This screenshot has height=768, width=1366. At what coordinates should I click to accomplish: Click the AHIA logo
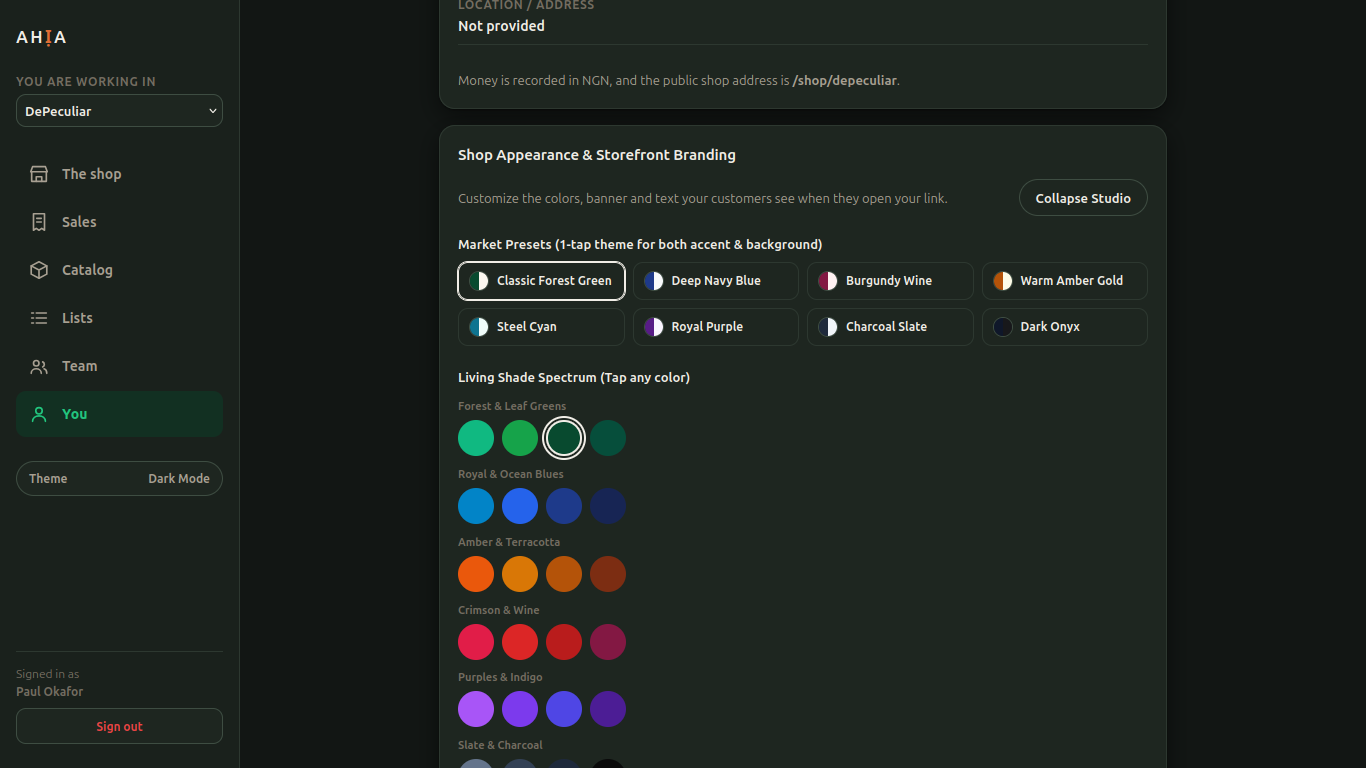point(41,38)
